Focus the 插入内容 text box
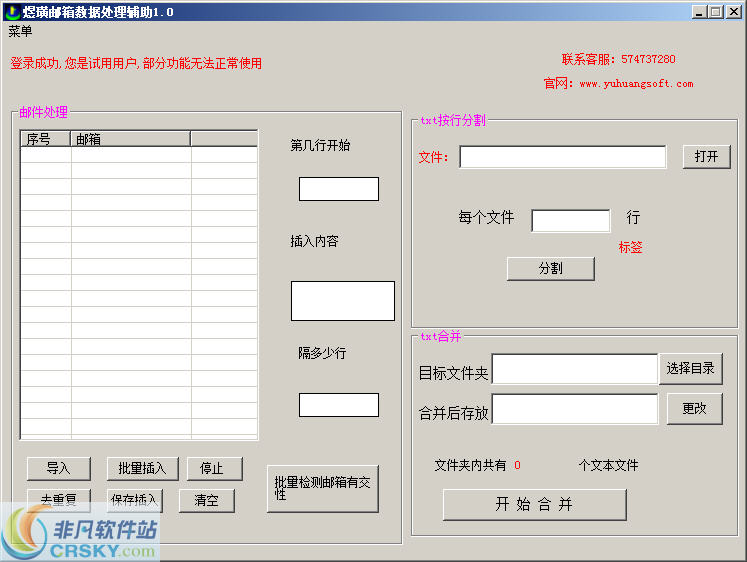This screenshot has height=562, width=747. [343, 301]
